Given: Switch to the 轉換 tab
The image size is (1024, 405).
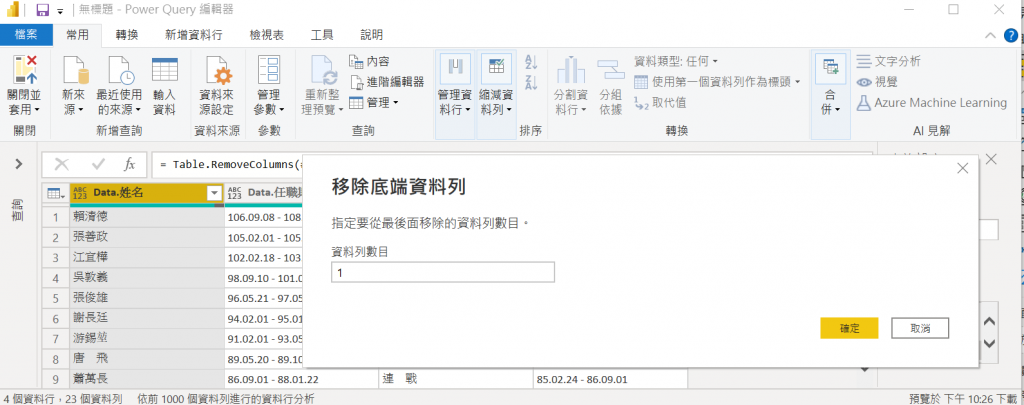Looking at the screenshot, I should point(127,35).
